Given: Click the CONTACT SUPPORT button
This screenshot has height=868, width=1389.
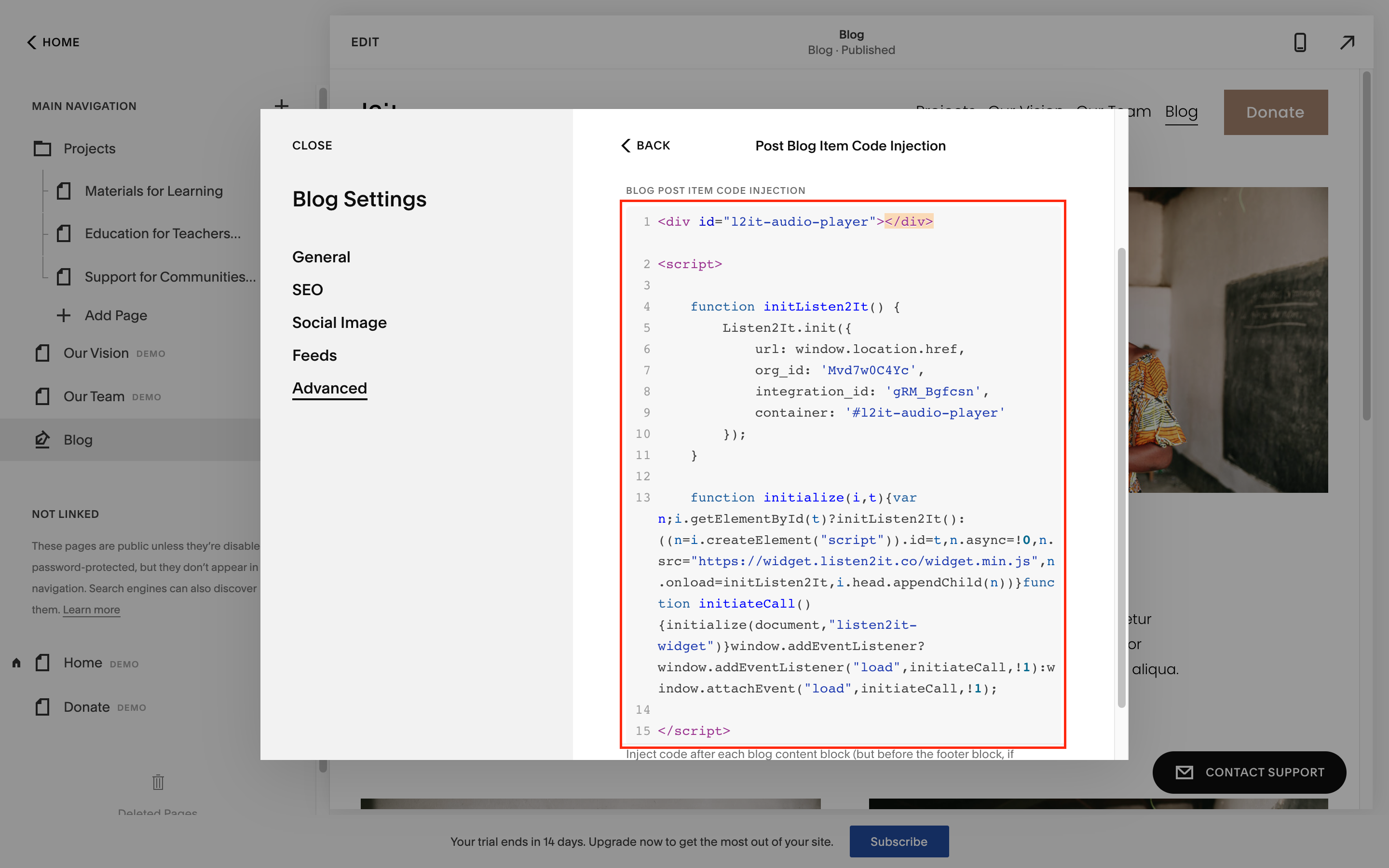Looking at the screenshot, I should pos(1249,772).
